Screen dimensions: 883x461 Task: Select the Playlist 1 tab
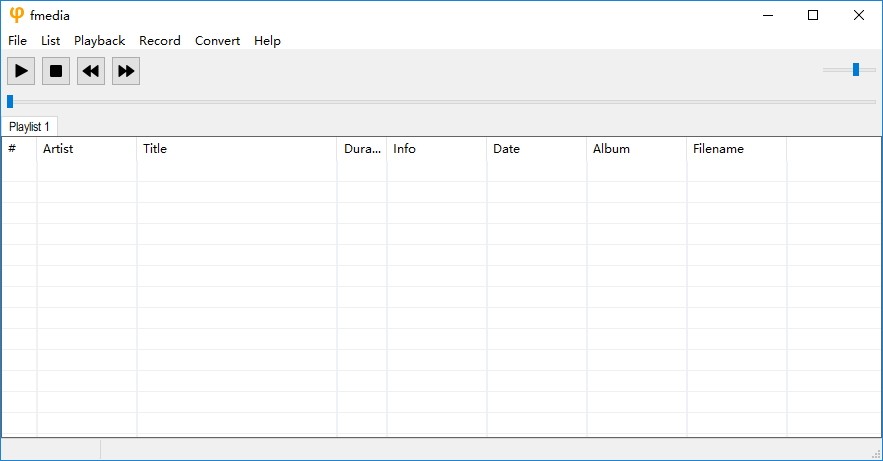coord(29,127)
